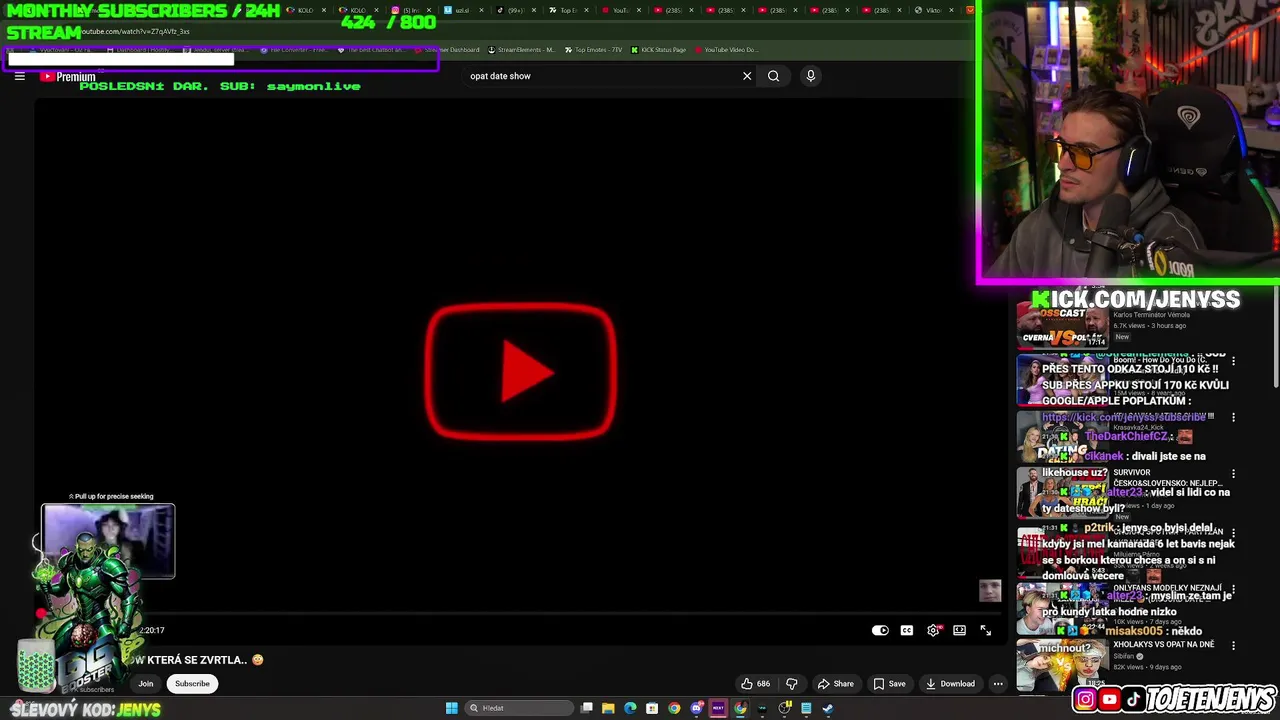Enter fullscreen mode in the player
Image resolution: width=1280 pixels, height=720 pixels.
[985, 630]
